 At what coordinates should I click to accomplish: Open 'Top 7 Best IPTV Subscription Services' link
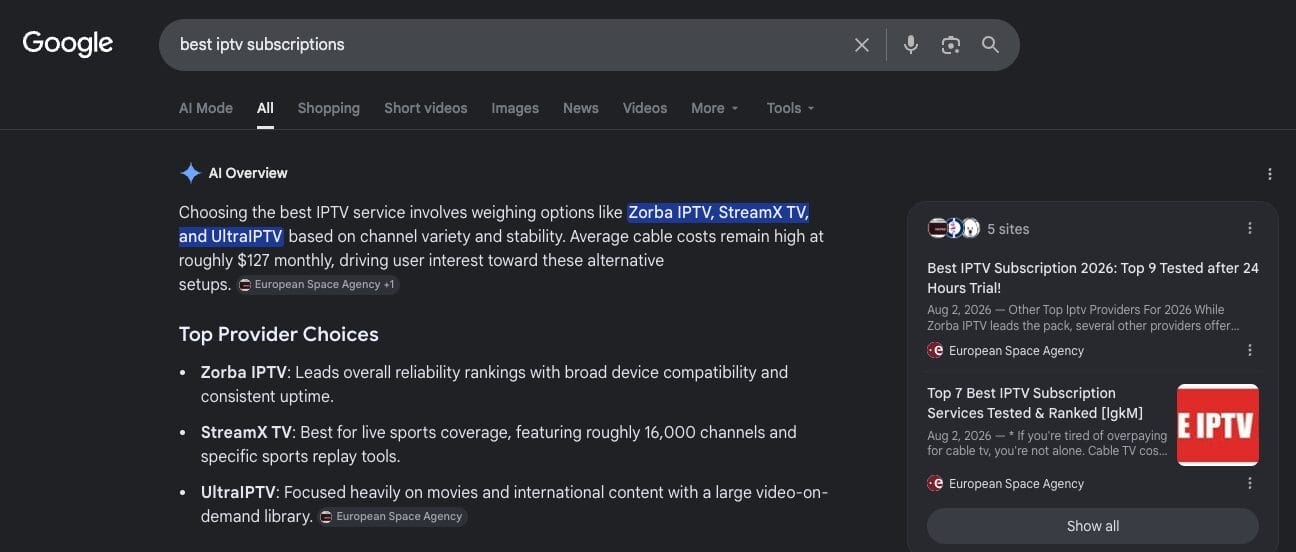(1035, 403)
